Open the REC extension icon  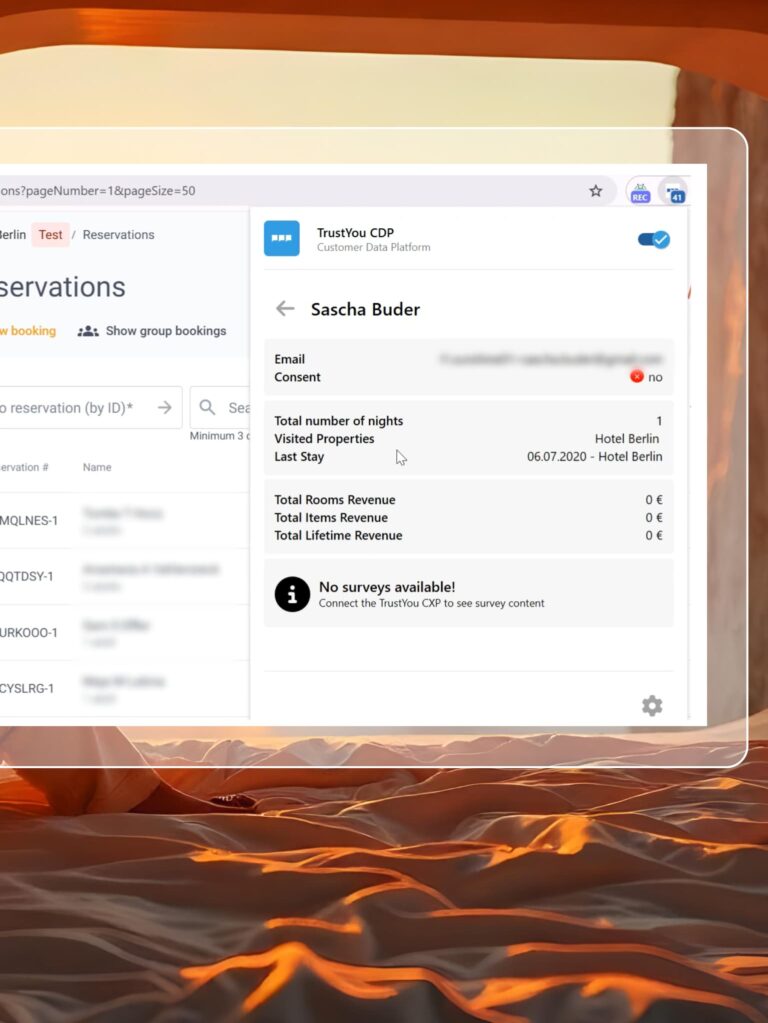[640, 193]
